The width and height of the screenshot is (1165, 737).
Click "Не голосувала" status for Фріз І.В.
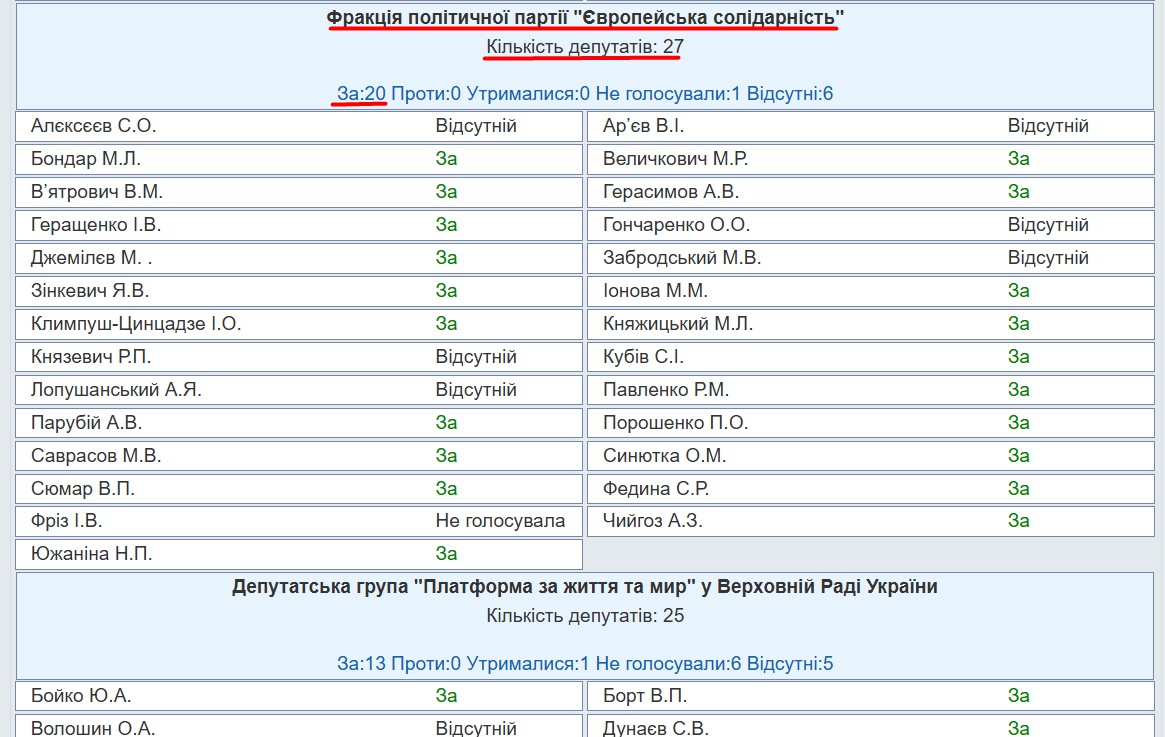(500, 521)
